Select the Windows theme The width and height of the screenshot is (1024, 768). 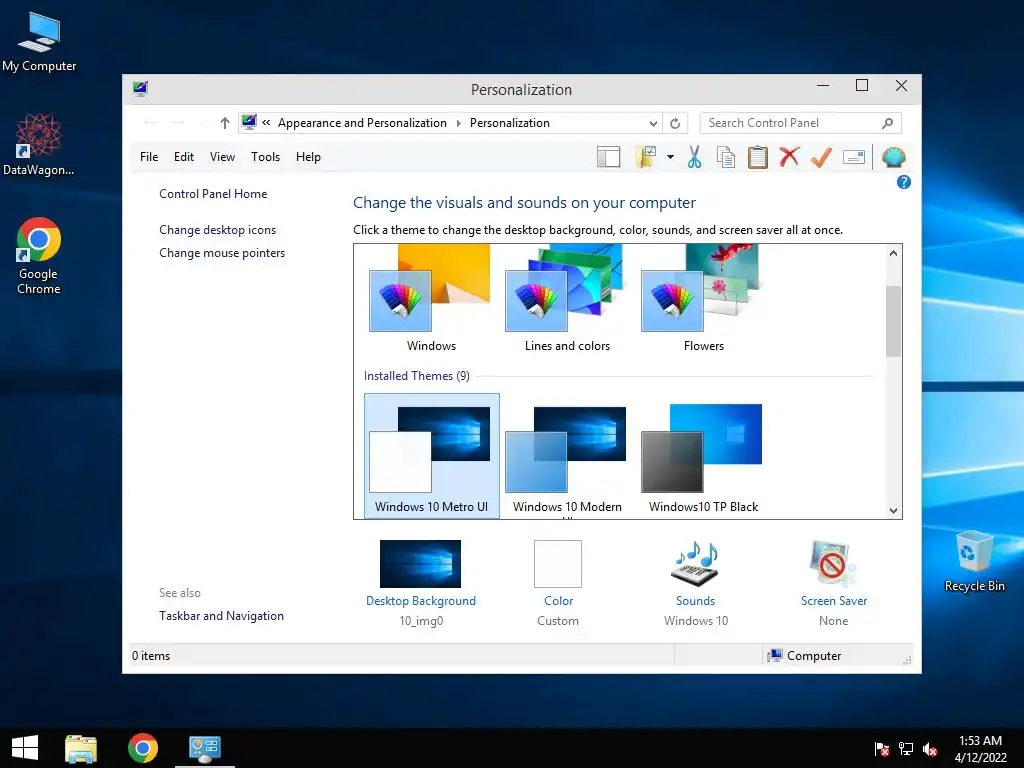(x=431, y=300)
